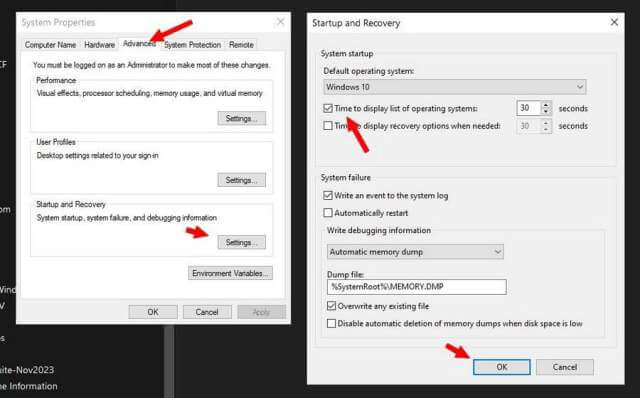
Task: Increase operating systems list seconds with up arrow
Action: (546, 105)
